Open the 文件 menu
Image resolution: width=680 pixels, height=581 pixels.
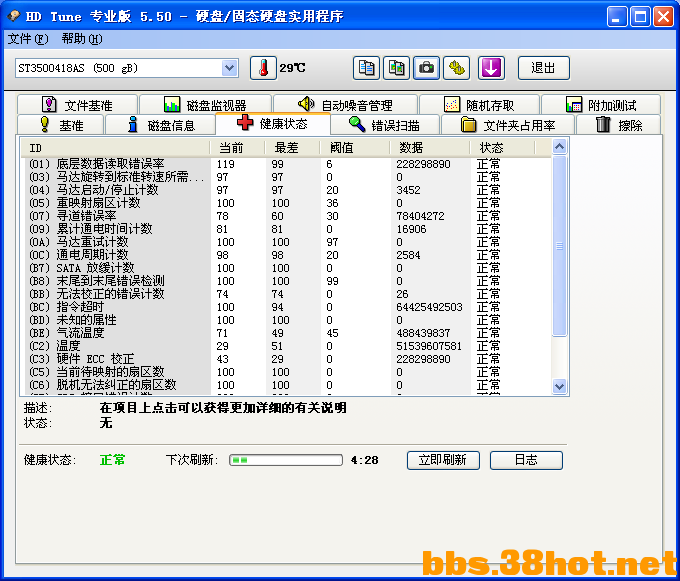(x=28, y=39)
